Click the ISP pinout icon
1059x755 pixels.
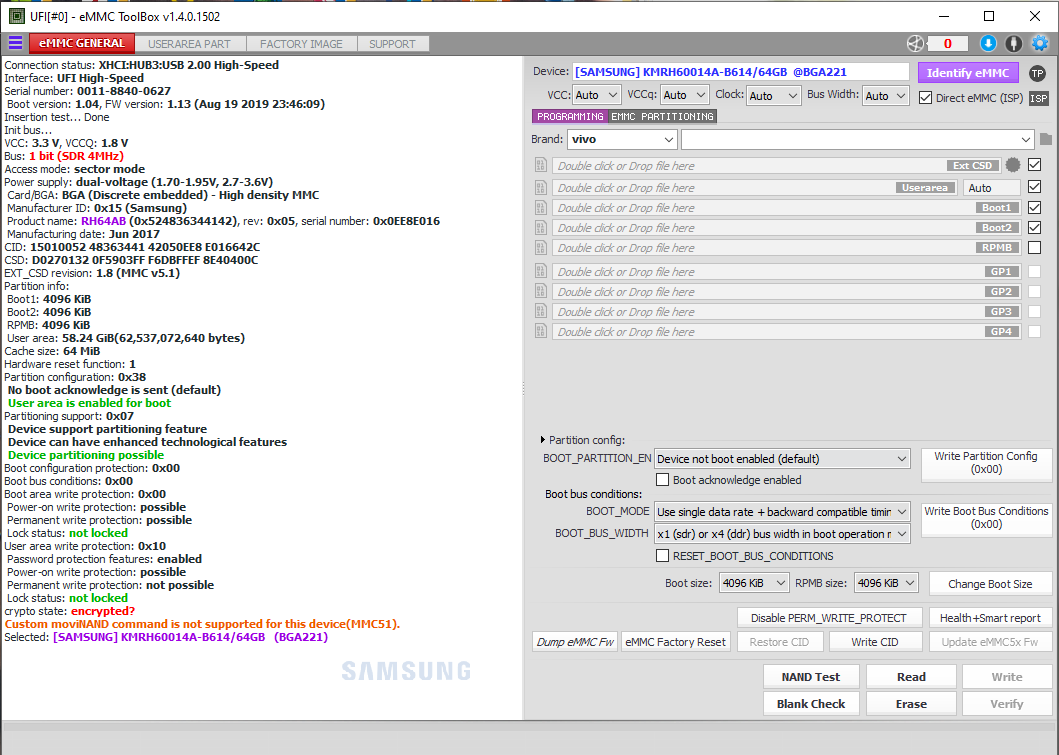pos(1039,99)
